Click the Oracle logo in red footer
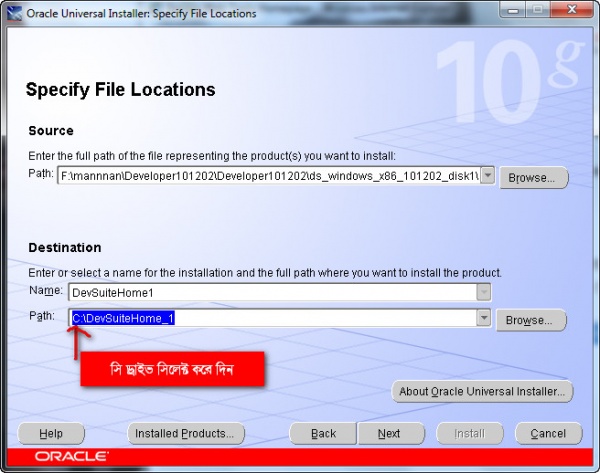 tap(72, 456)
